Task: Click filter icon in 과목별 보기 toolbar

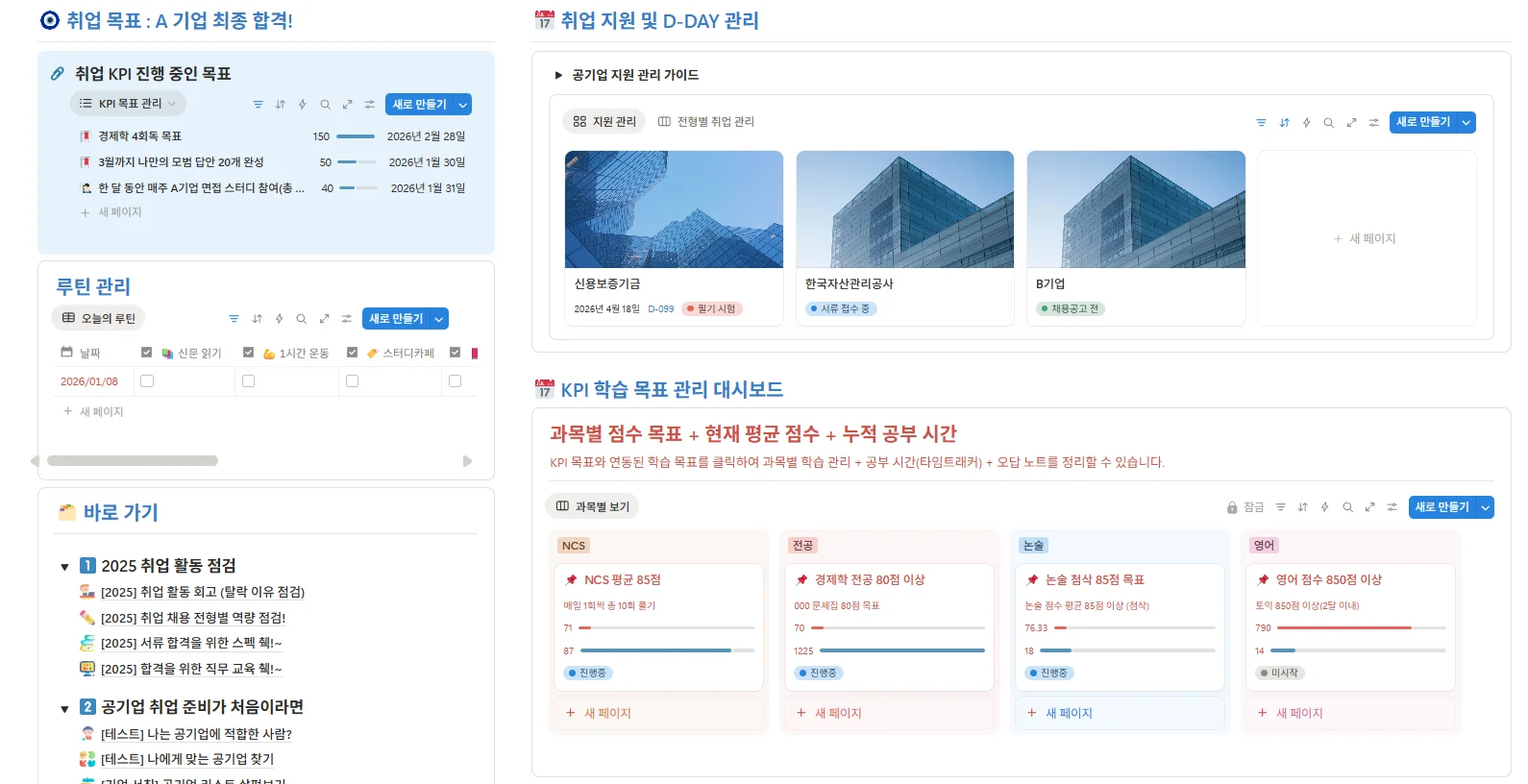Action: (1280, 507)
